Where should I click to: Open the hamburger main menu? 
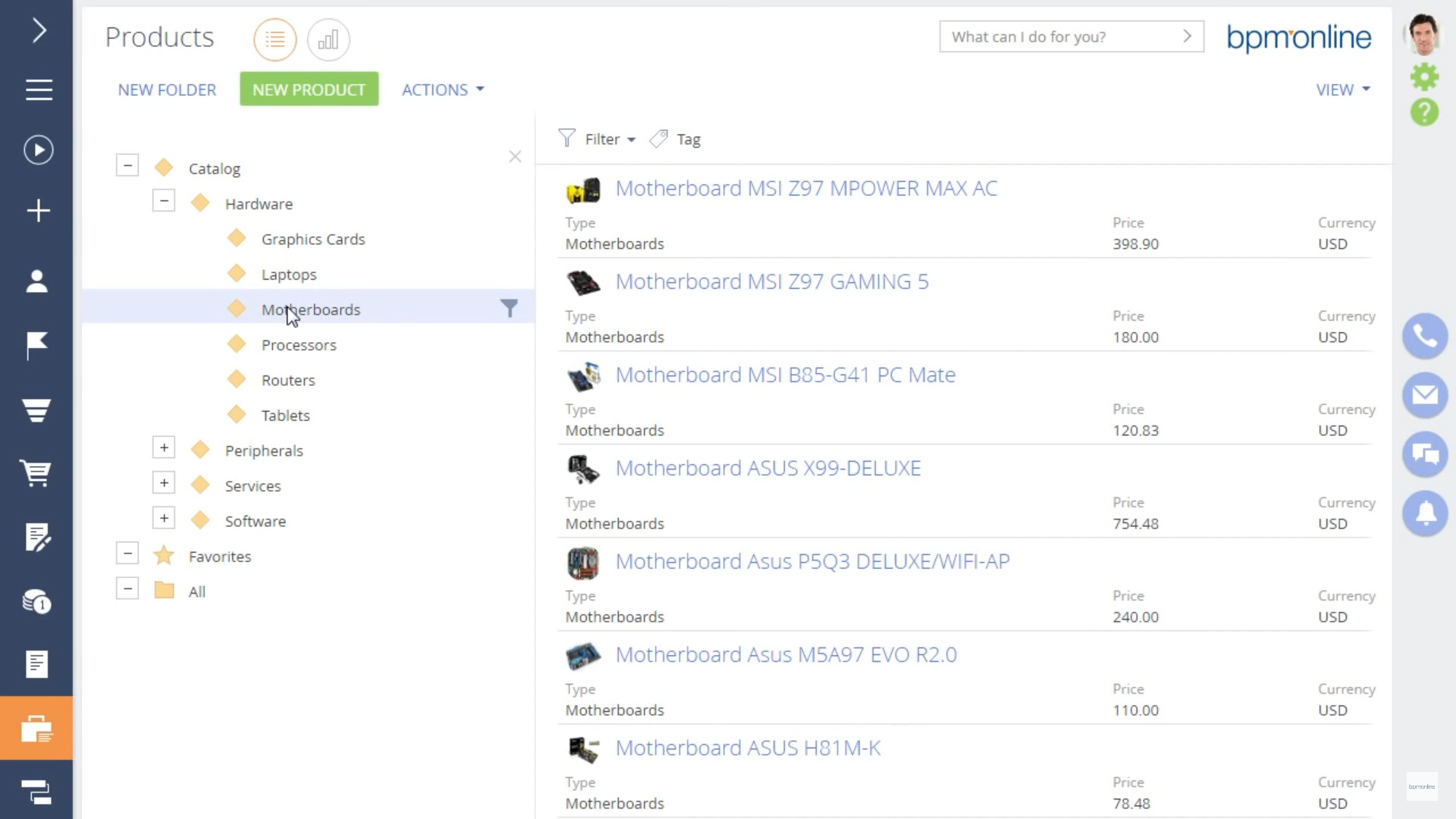(x=39, y=90)
